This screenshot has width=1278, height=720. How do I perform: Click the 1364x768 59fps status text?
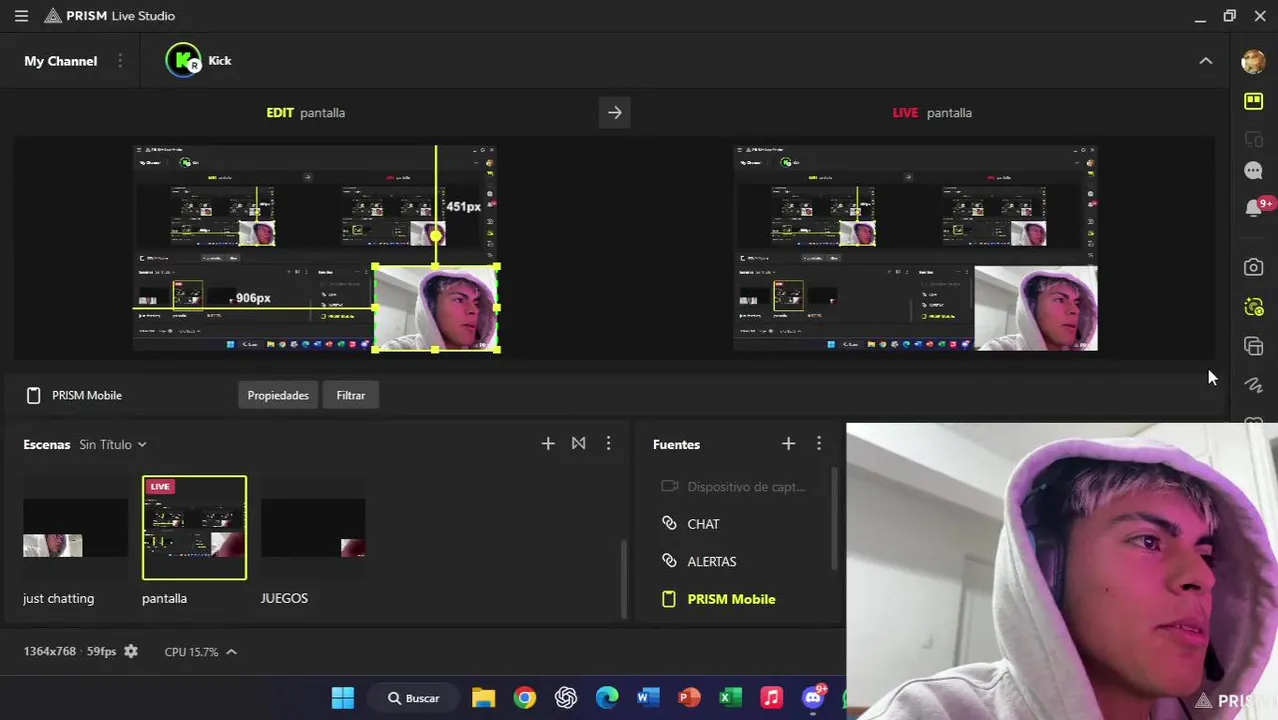pyautogui.click(x=70, y=651)
